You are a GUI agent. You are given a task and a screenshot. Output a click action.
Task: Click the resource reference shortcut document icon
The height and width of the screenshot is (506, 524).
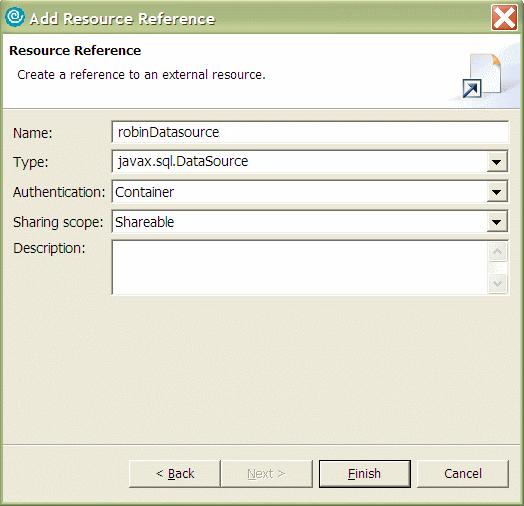(x=482, y=76)
